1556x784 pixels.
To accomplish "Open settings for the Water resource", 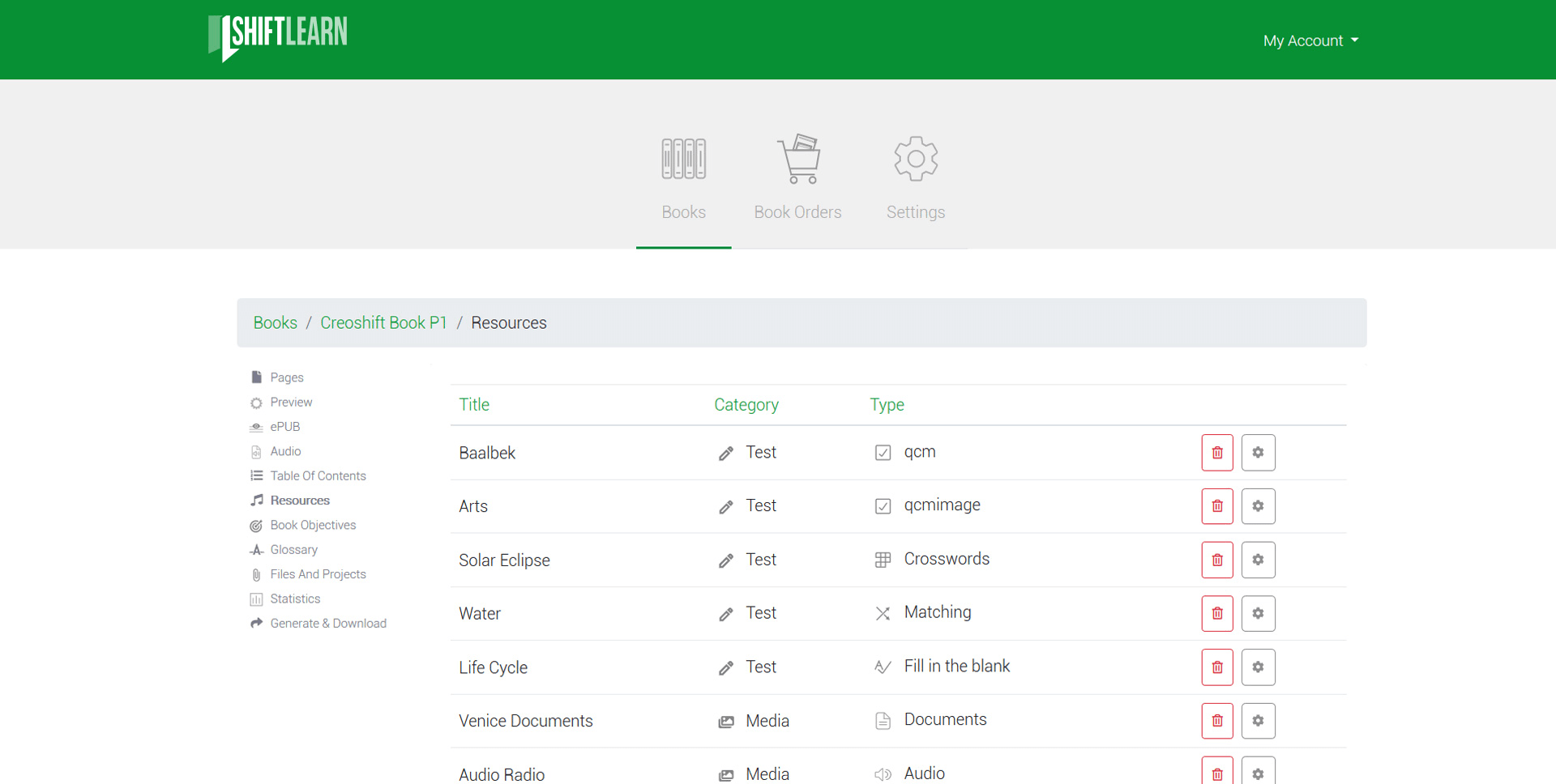I will click(1258, 613).
